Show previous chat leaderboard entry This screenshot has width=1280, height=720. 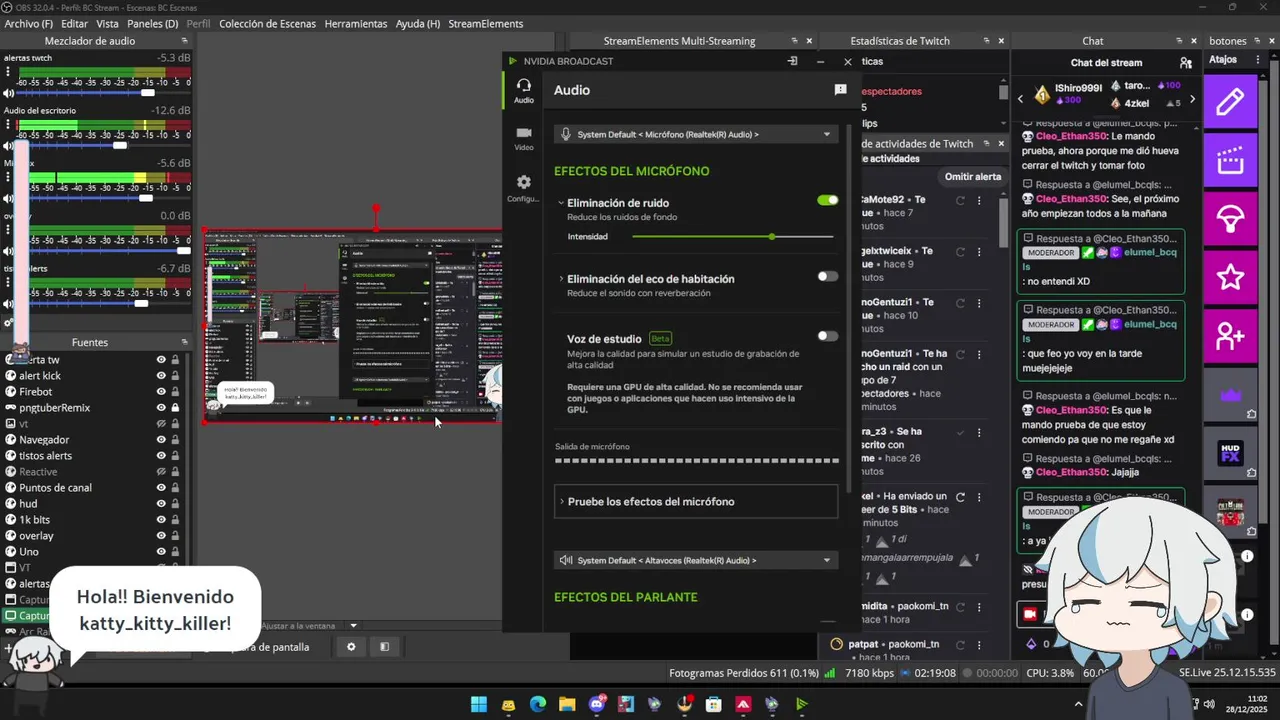click(1020, 98)
